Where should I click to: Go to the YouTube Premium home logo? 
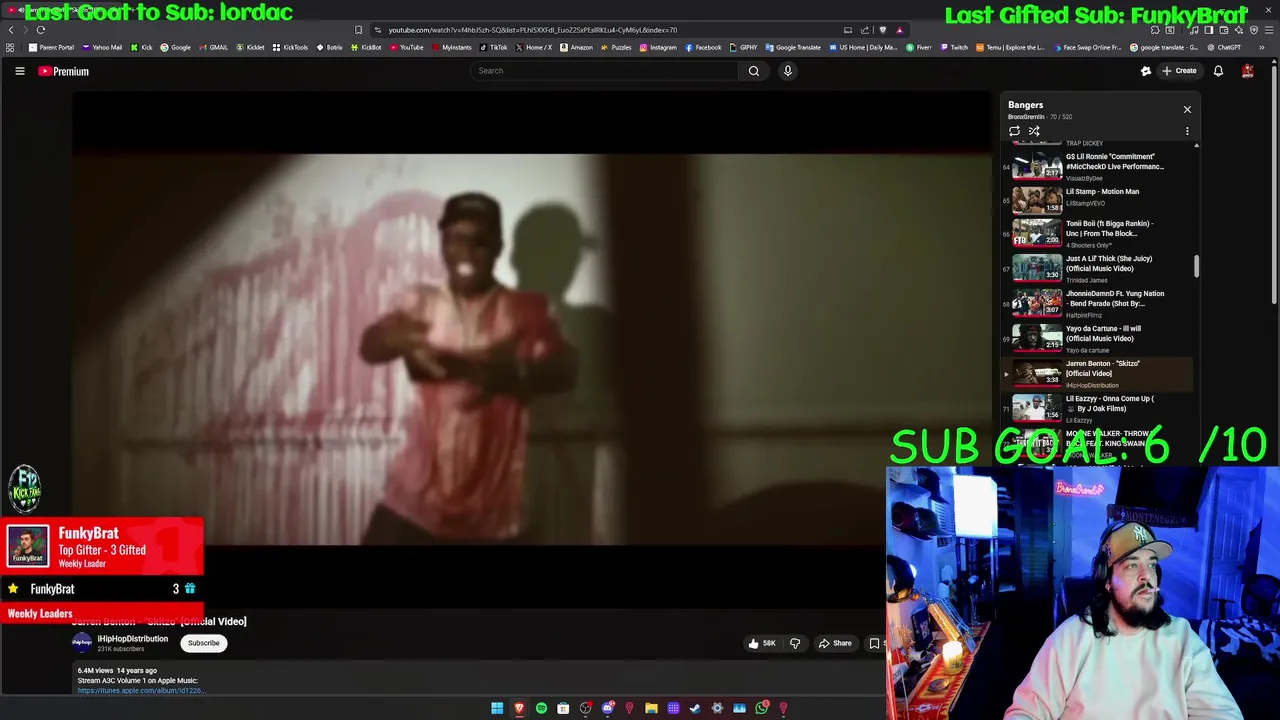click(x=64, y=71)
